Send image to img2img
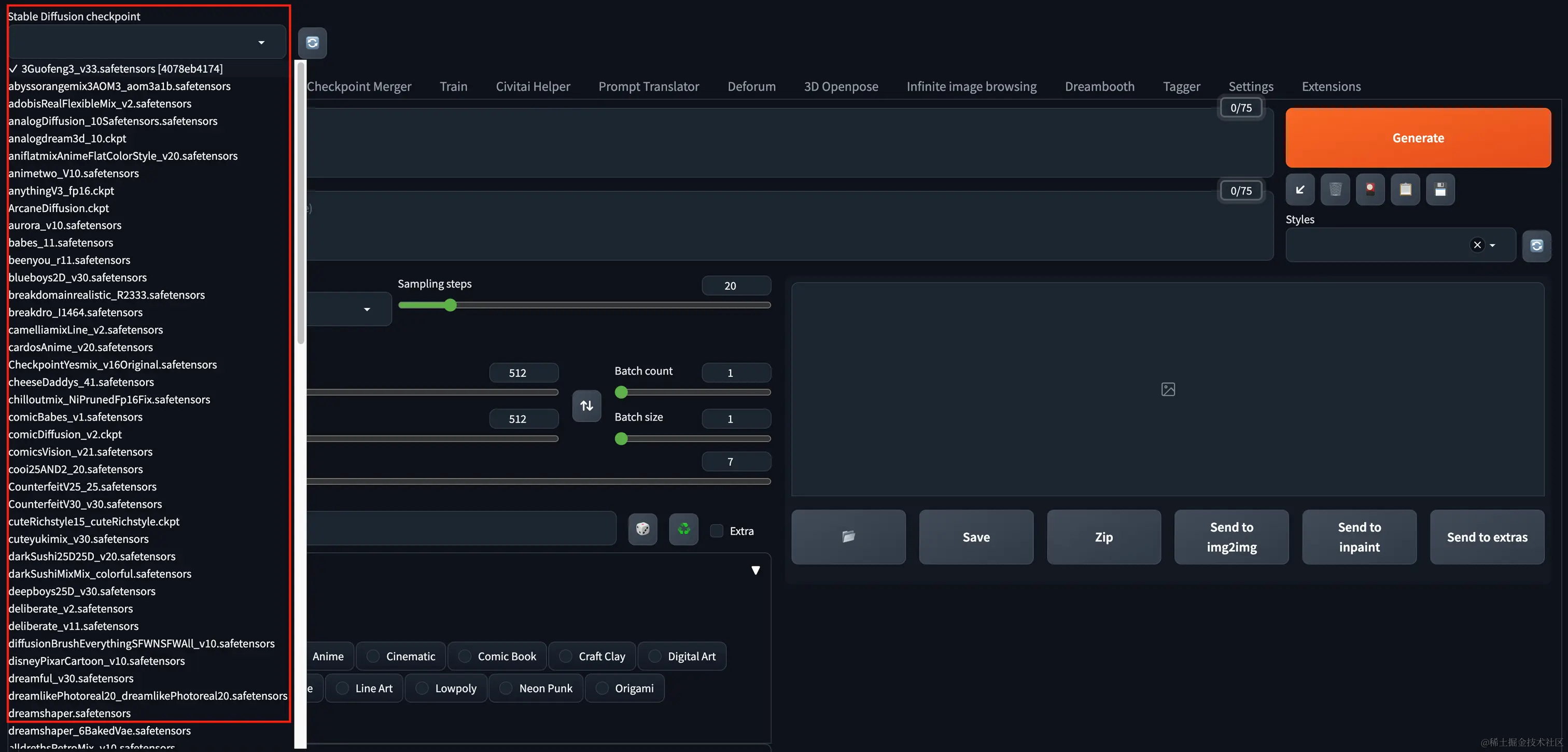 (1231, 536)
